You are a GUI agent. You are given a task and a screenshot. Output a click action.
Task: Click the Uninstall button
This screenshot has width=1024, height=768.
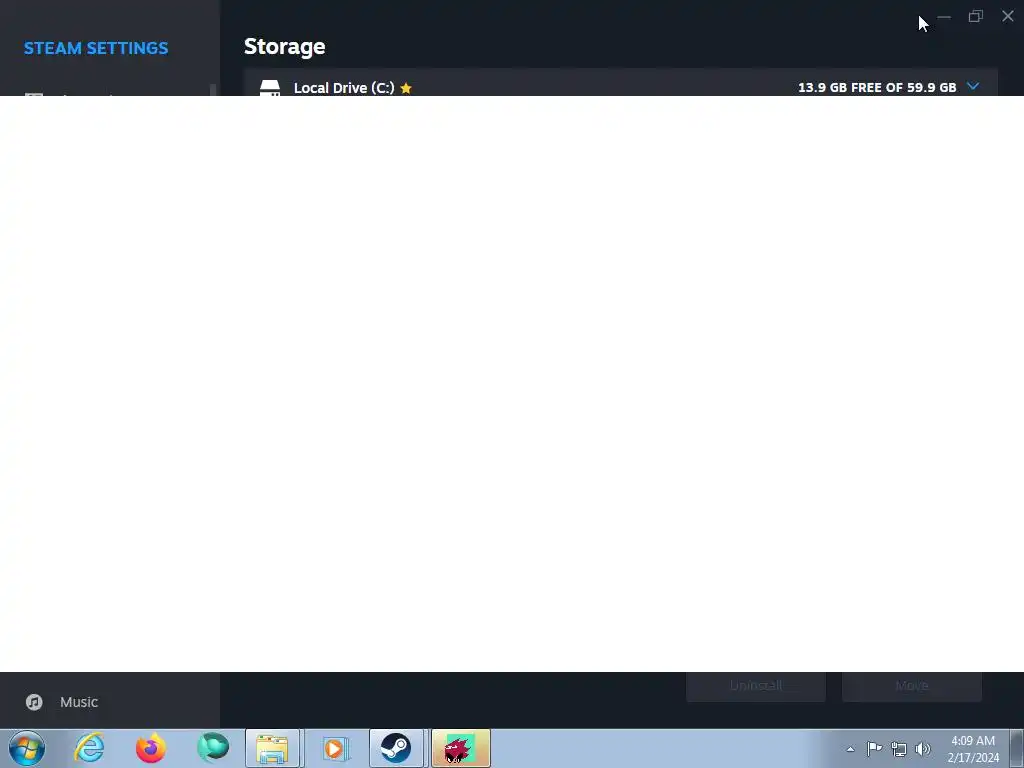[756, 686]
